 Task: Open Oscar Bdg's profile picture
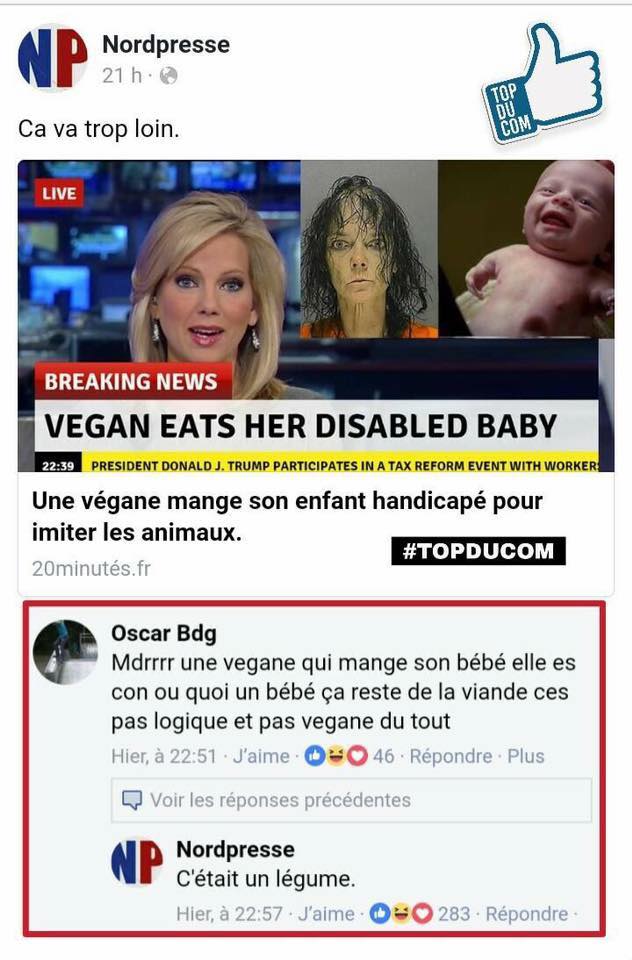pyautogui.click(x=65, y=651)
